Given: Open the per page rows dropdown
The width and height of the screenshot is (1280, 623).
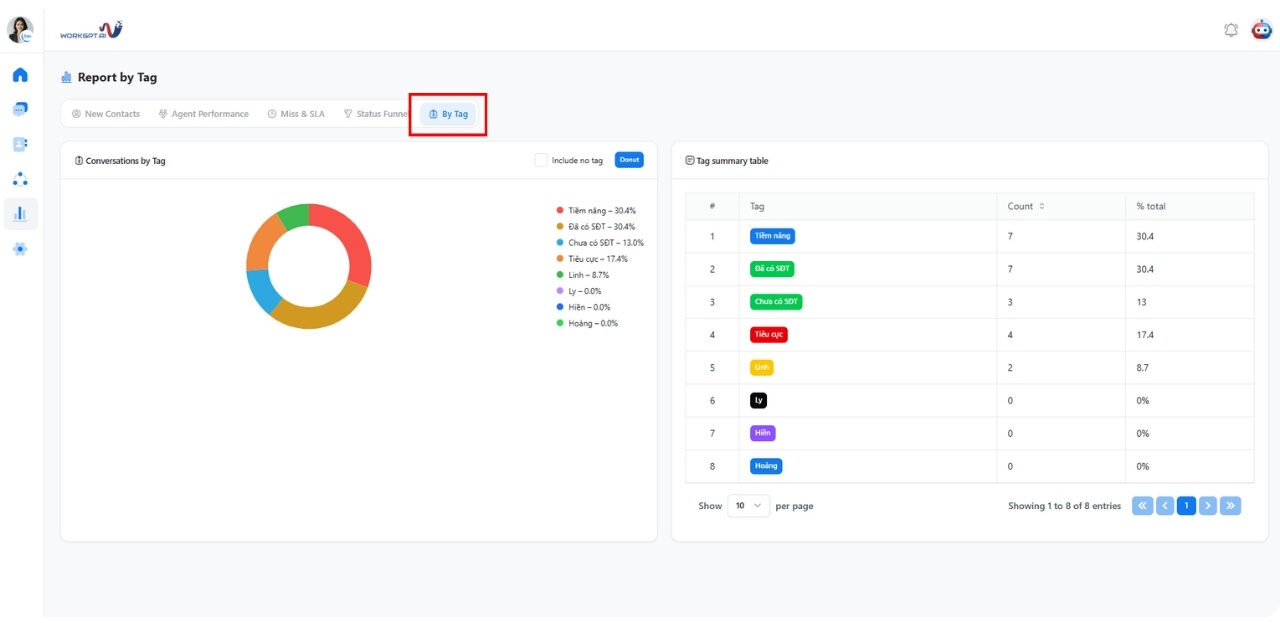Looking at the screenshot, I should click(x=748, y=506).
